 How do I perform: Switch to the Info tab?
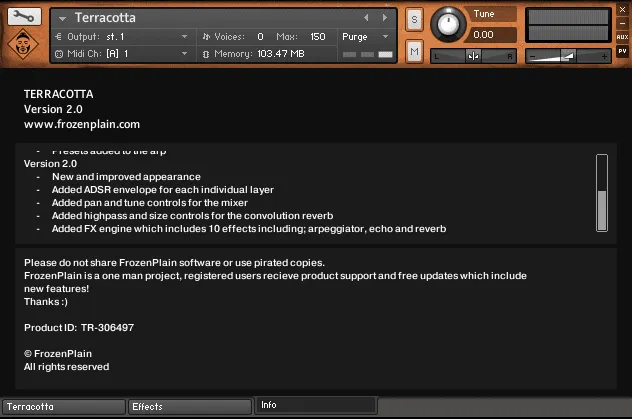(316, 405)
